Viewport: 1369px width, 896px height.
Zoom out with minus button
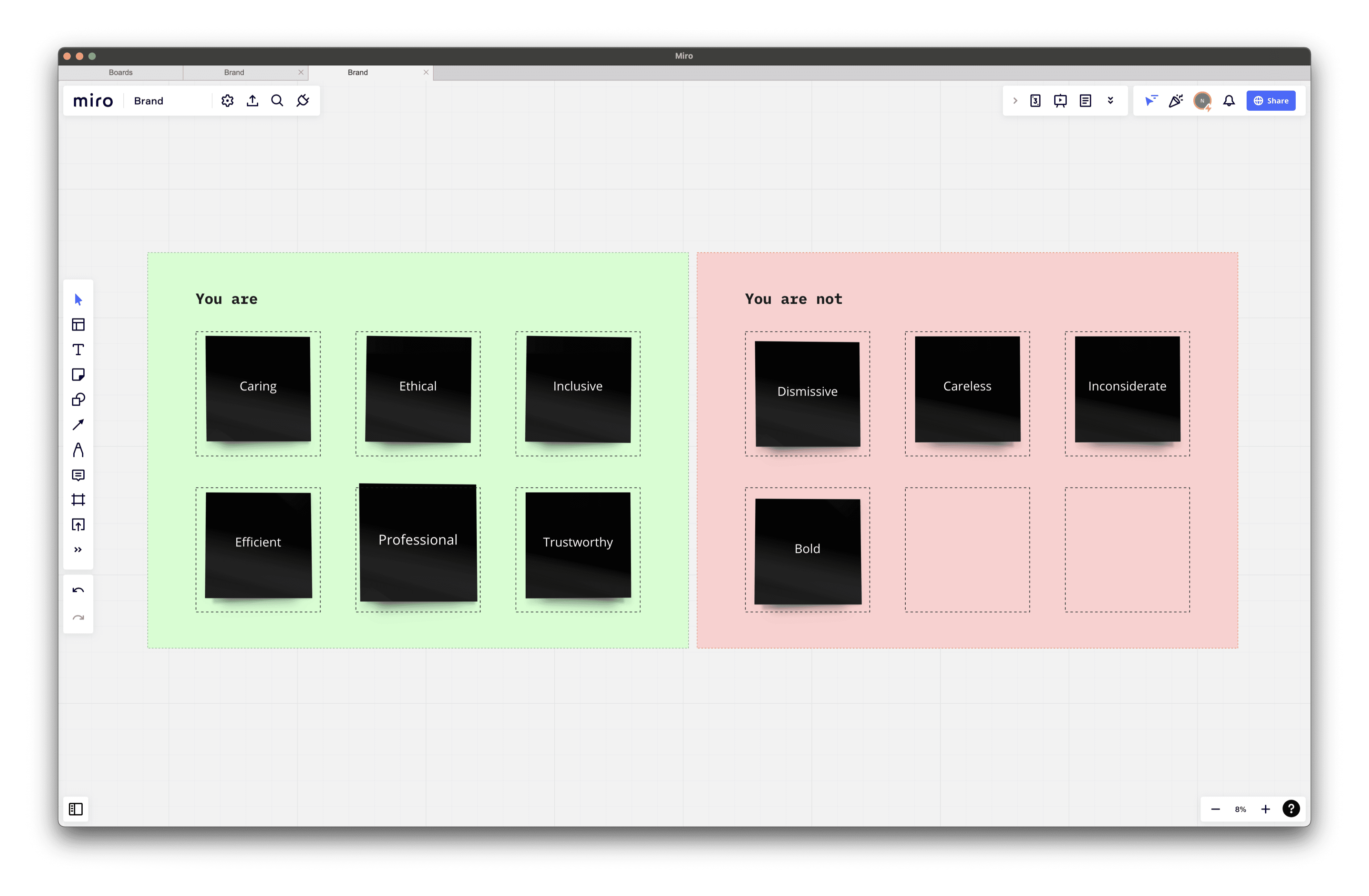(1215, 809)
